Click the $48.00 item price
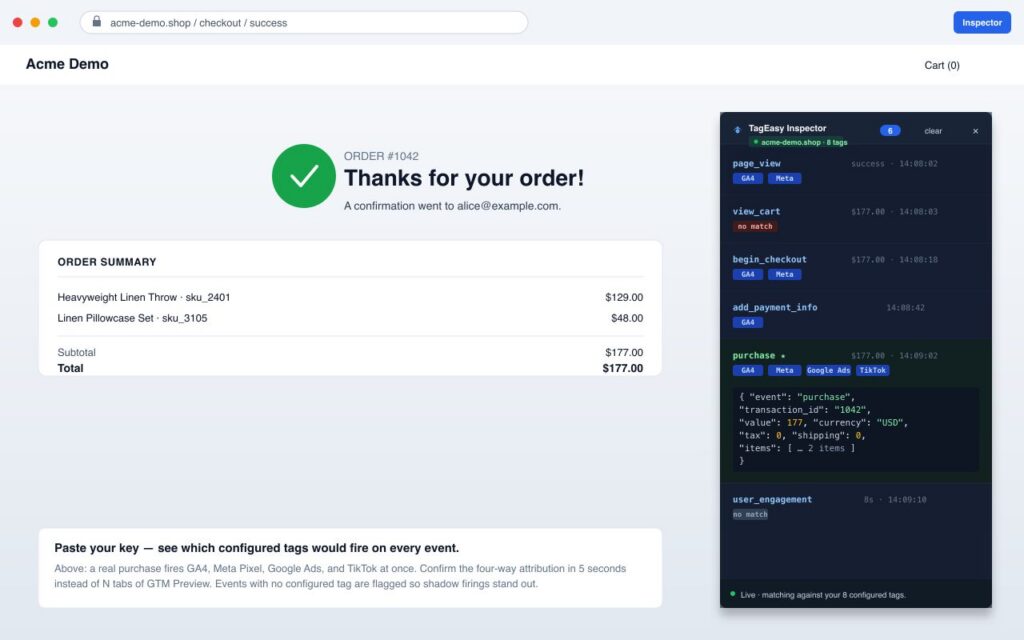This screenshot has width=1024, height=640. click(x=627, y=318)
